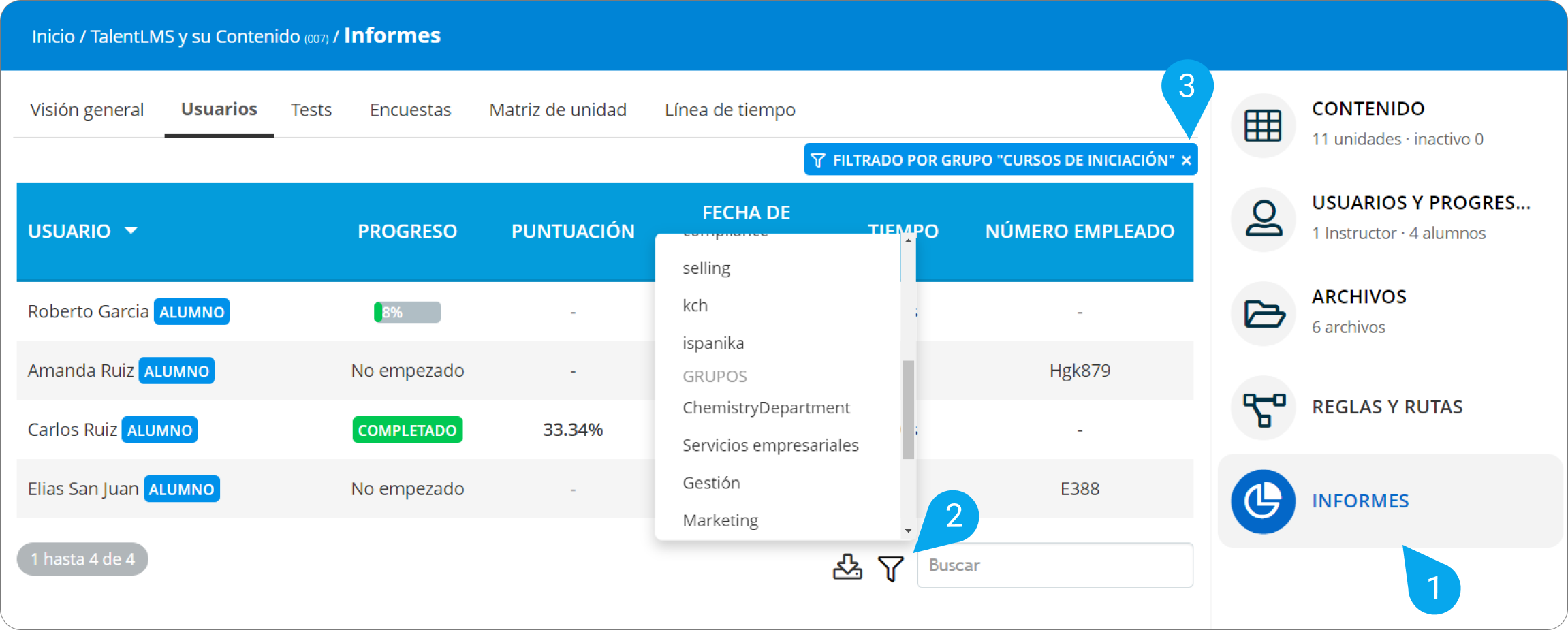The height and width of the screenshot is (630, 1568).
Task: Switch to Matriz de unidad tab
Action: click(x=558, y=110)
